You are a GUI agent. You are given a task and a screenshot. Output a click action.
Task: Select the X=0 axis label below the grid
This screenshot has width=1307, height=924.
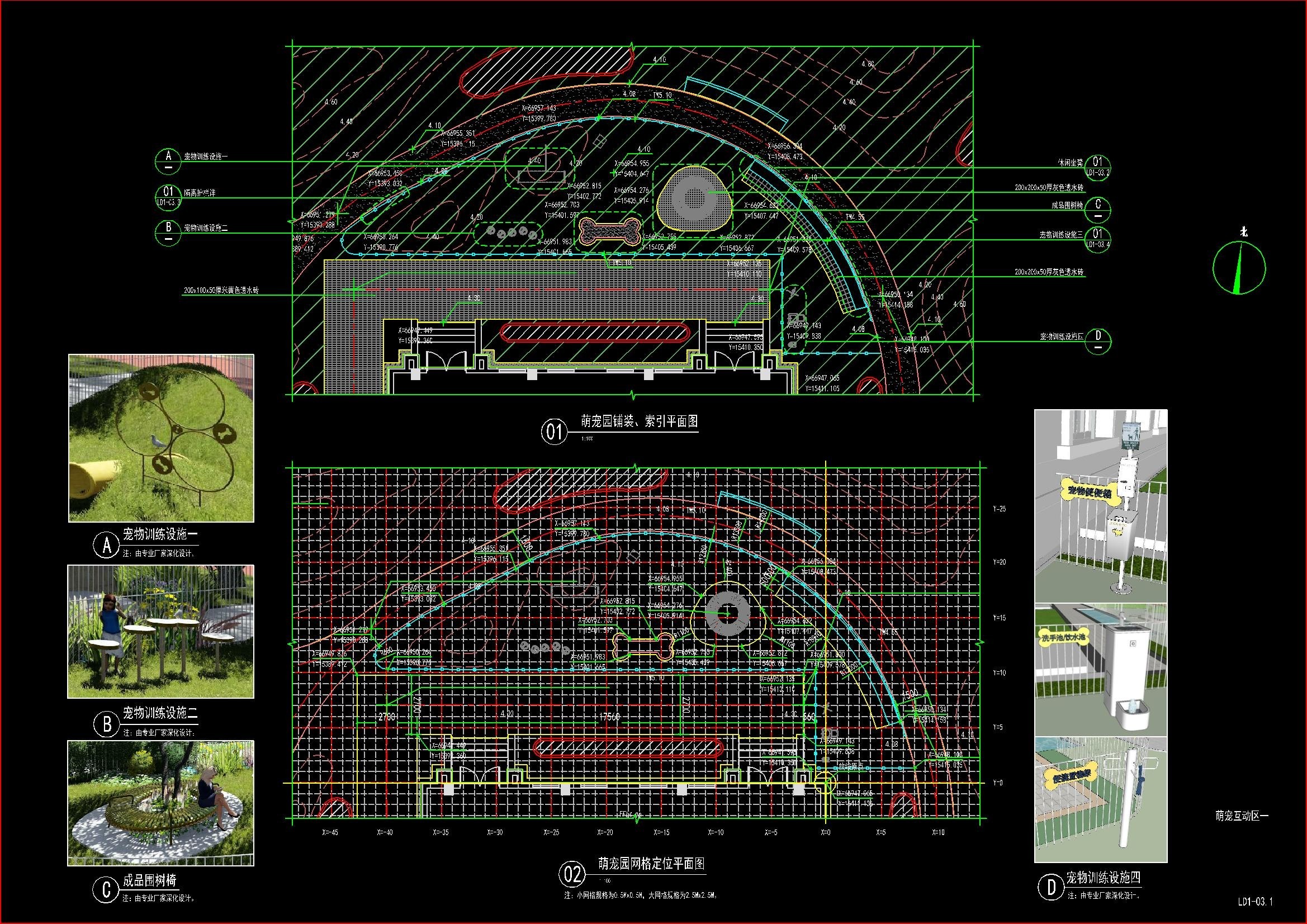point(826,832)
